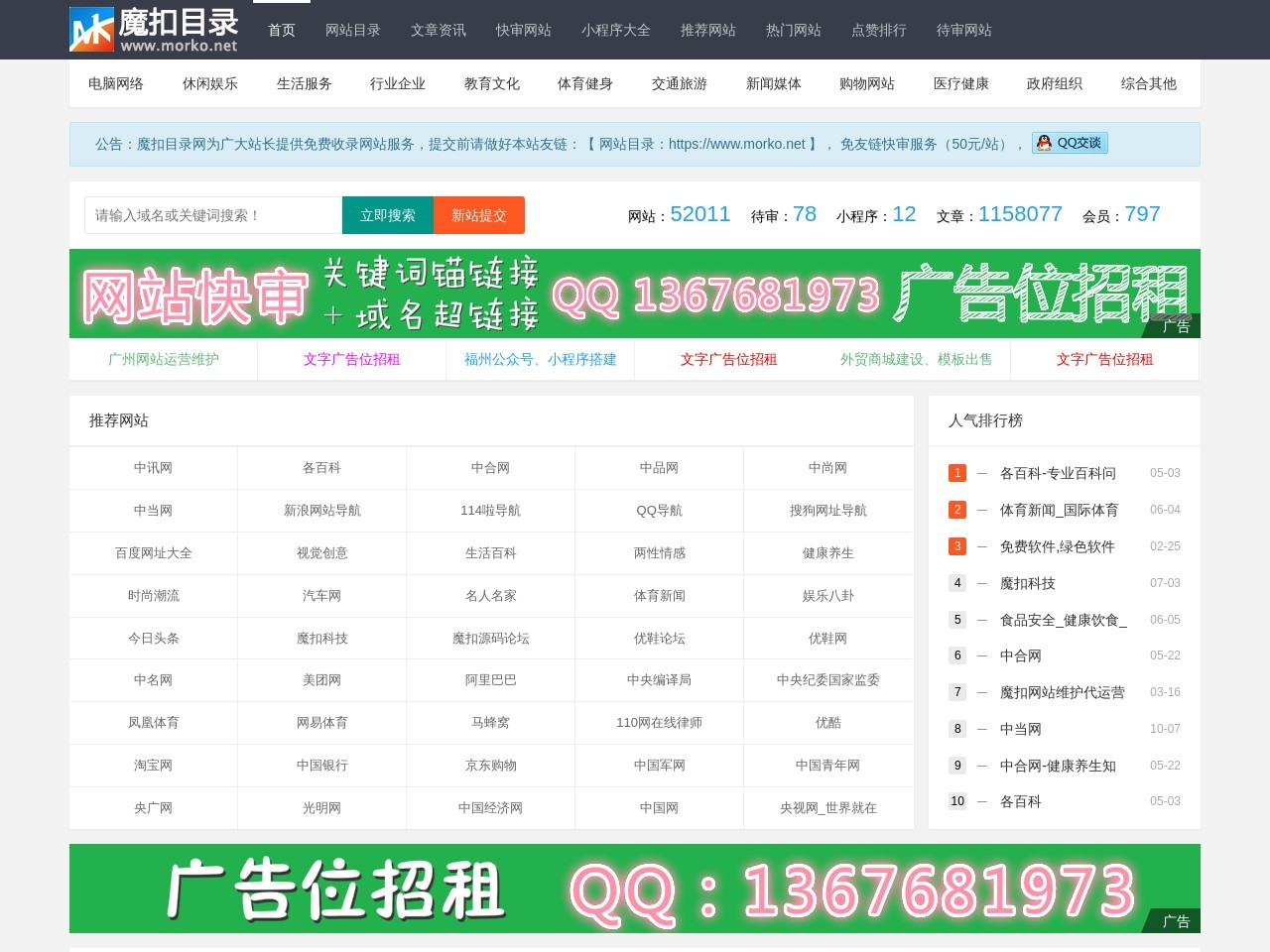
Task: Open ranking entry 各百科-专业百科问
Action: (1056, 473)
